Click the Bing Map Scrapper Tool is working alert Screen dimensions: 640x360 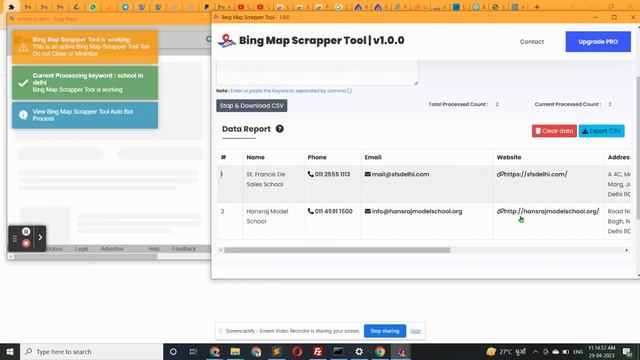(x=85, y=47)
